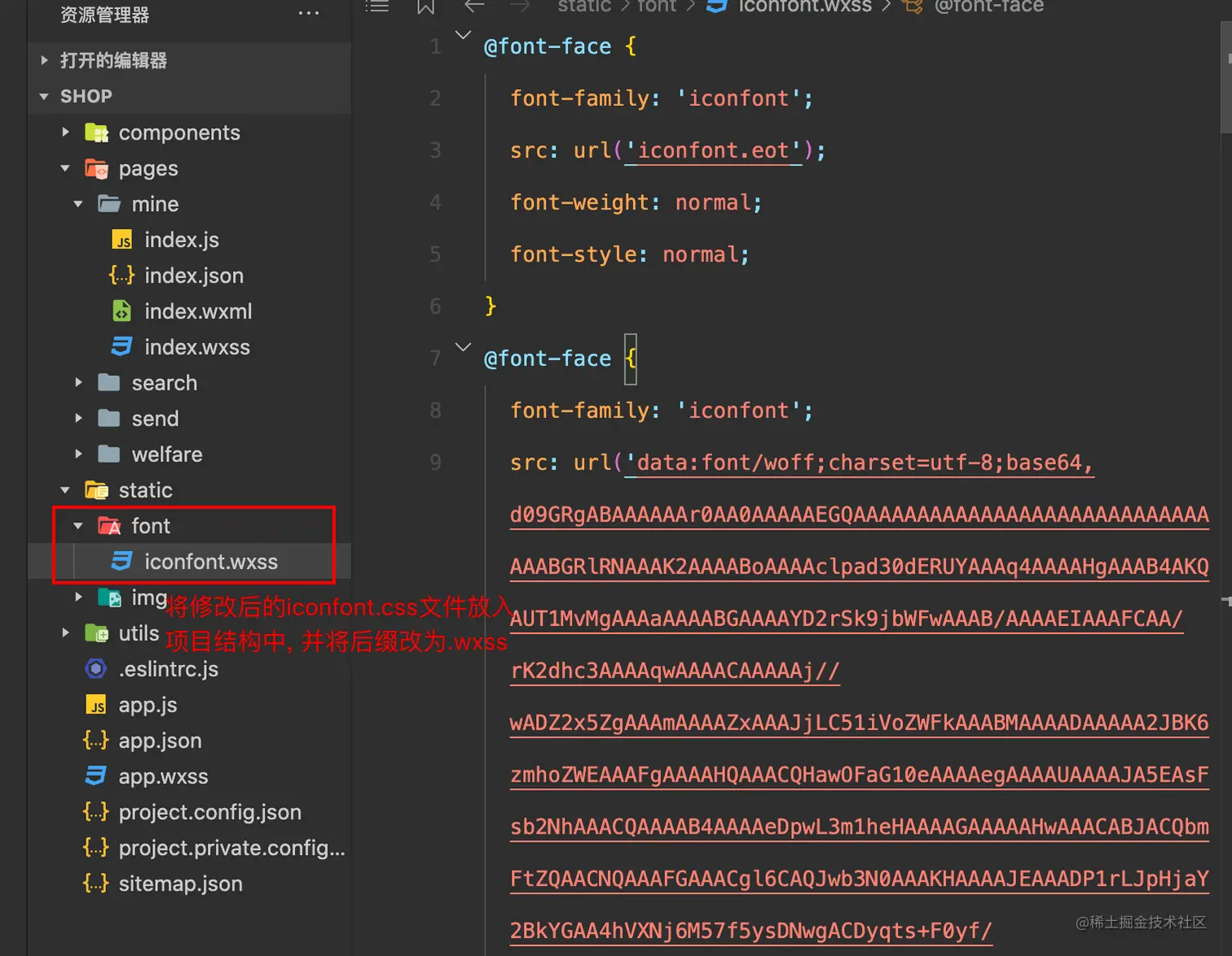Click the base64 line starting with wADZ2x5Zg
The width and height of the screenshot is (1232, 956).
tap(860, 724)
